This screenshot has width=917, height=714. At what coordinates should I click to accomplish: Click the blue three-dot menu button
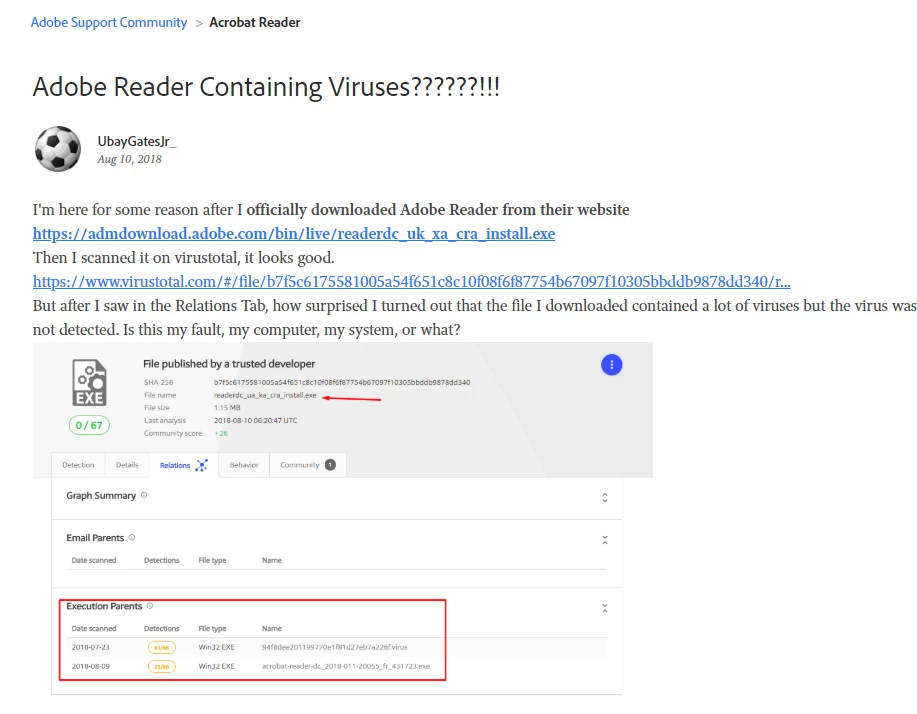click(x=612, y=365)
